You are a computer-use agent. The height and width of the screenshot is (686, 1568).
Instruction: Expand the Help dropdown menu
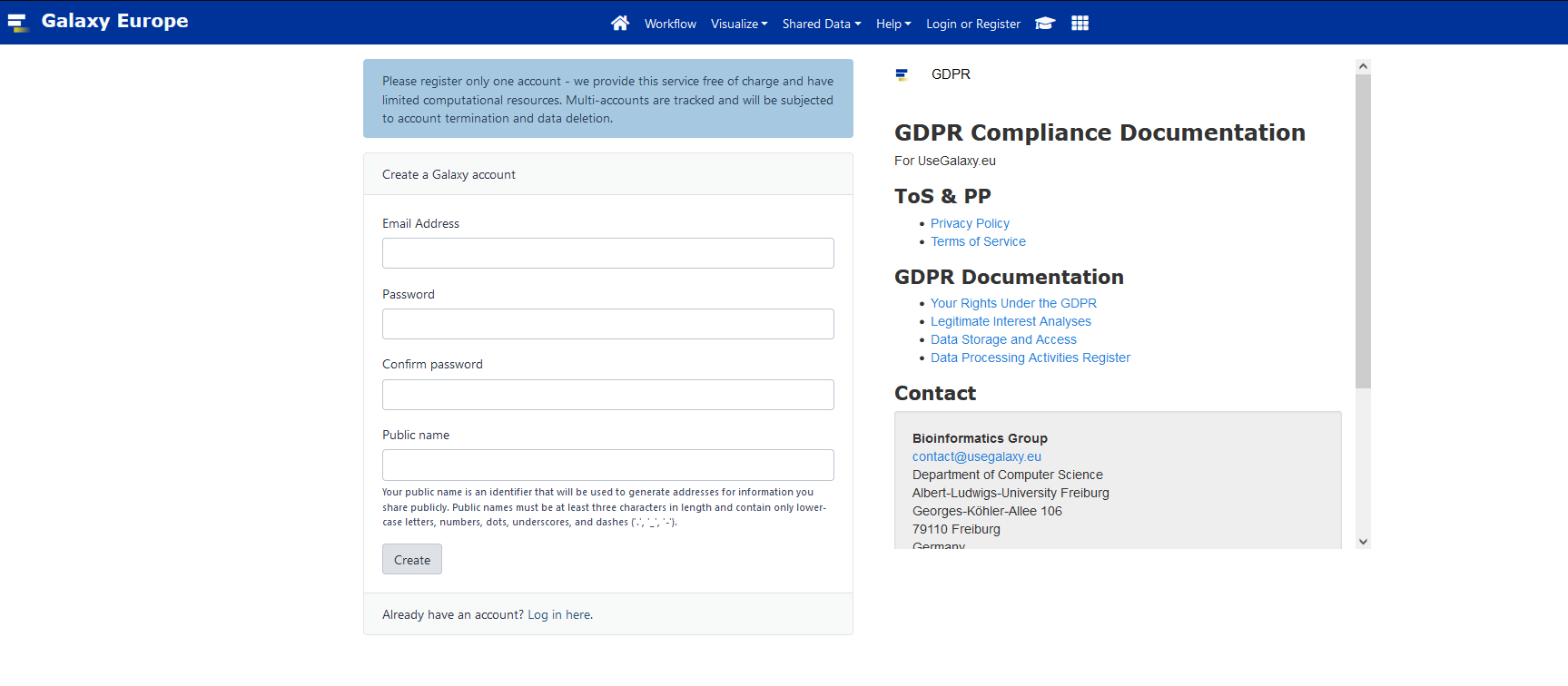click(x=893, y=24)
